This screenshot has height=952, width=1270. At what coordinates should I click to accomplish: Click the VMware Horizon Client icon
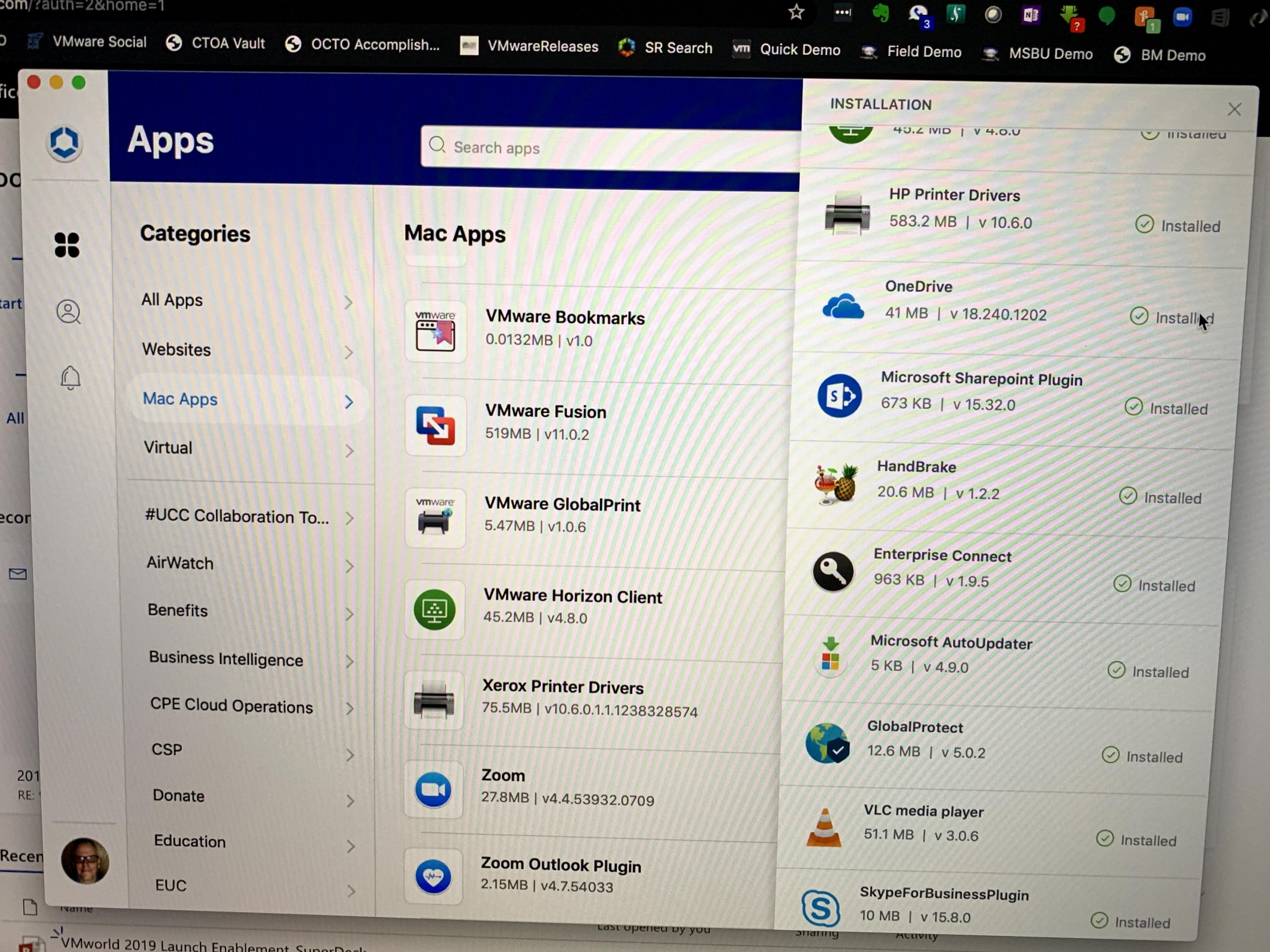click(434, 610)
